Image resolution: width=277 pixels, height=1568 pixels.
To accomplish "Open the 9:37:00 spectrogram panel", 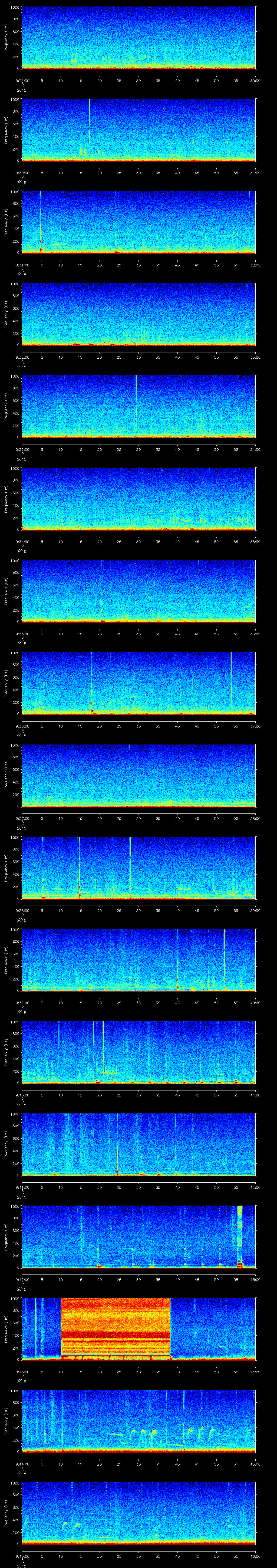I will coord(138,775).
